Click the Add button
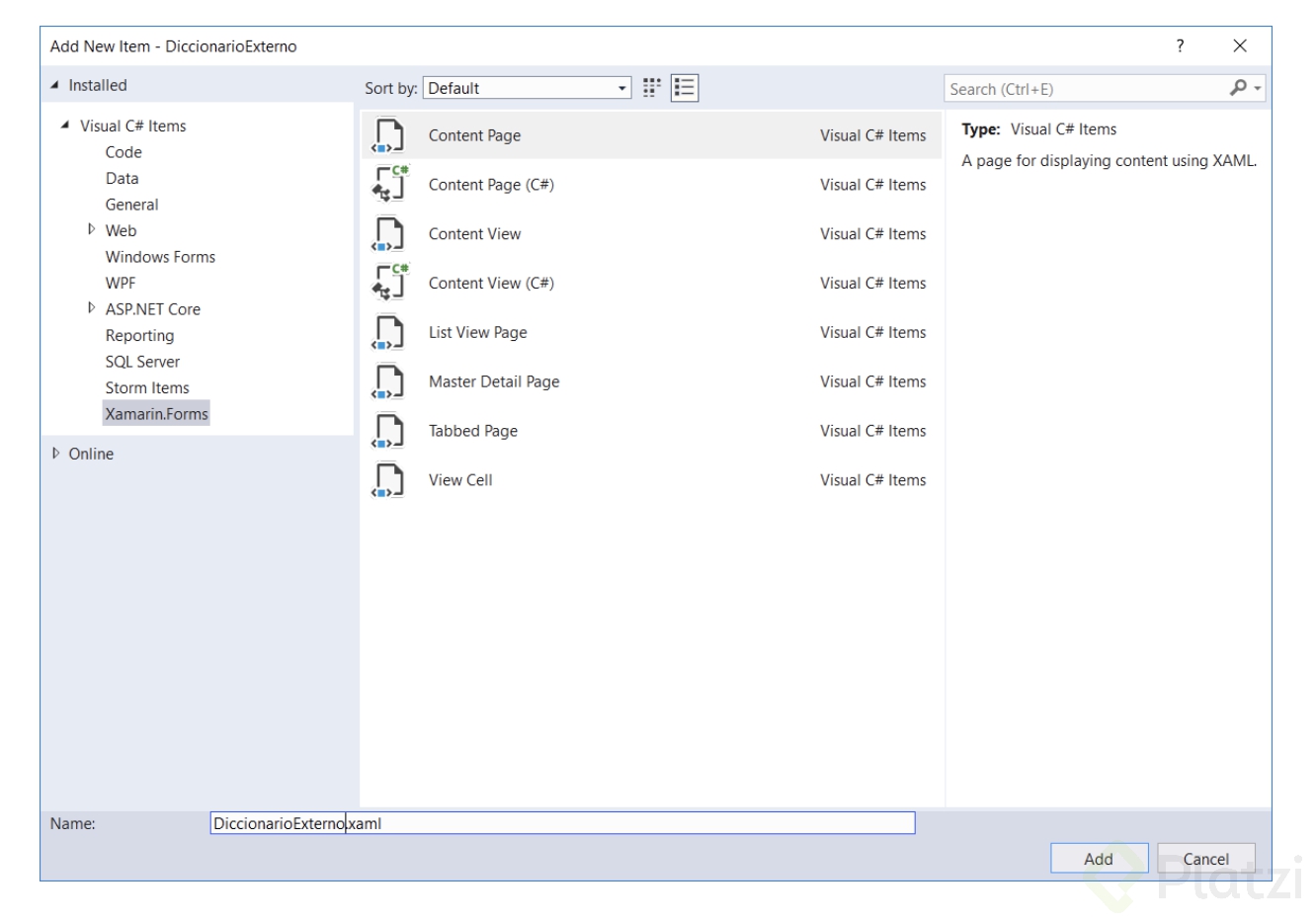This screenshot has width=1316, height=923. coord(1099,859)
